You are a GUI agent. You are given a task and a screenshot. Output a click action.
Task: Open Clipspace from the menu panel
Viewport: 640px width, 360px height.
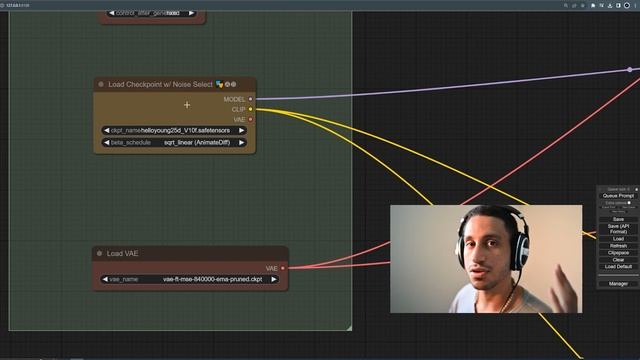[x=618, y=253]
